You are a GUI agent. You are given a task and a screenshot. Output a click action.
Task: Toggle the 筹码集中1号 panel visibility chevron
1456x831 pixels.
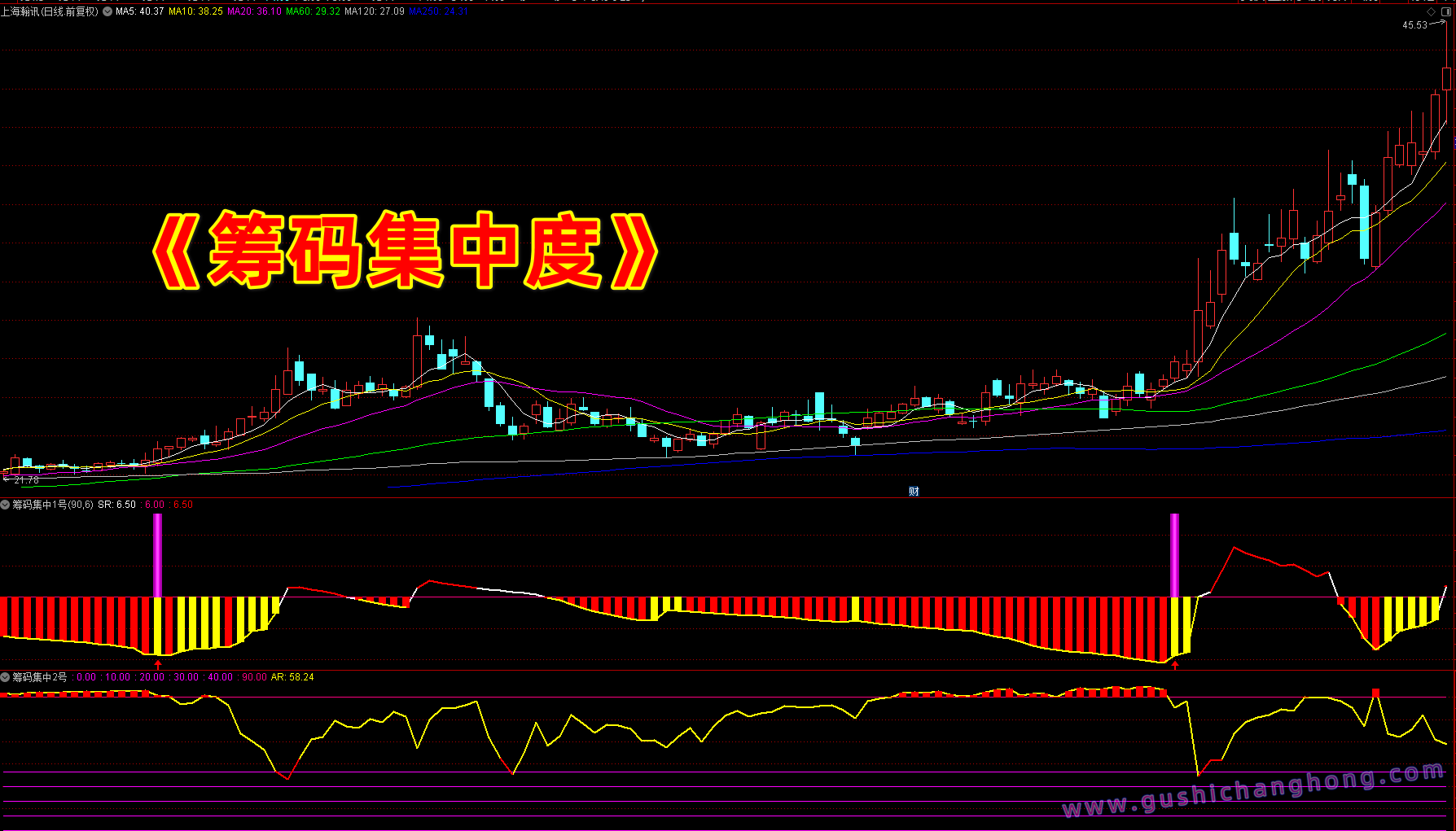click(x=5, y=505)
